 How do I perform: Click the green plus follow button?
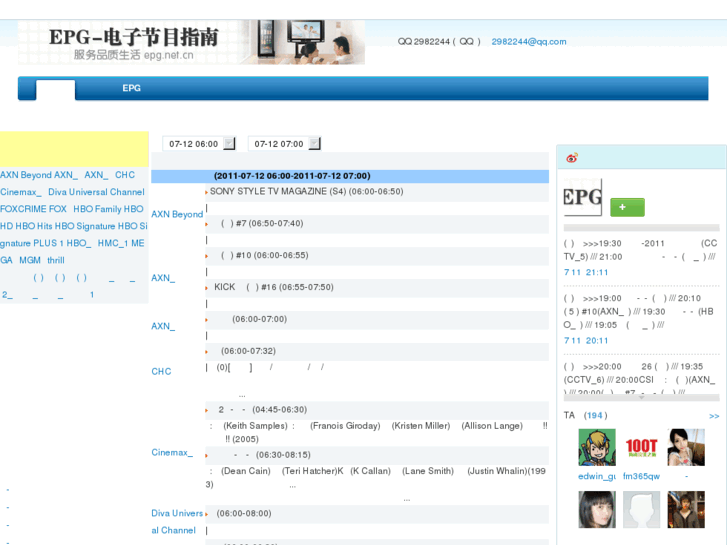click(x=627, y=207)
